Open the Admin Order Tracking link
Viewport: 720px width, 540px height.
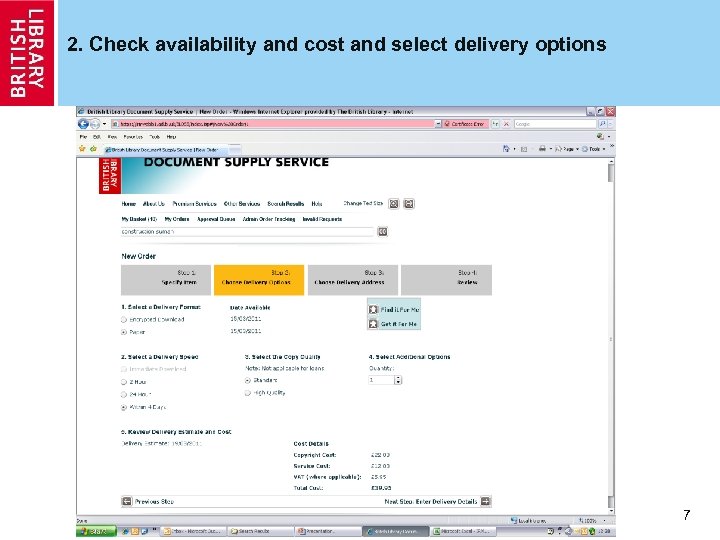269,219
